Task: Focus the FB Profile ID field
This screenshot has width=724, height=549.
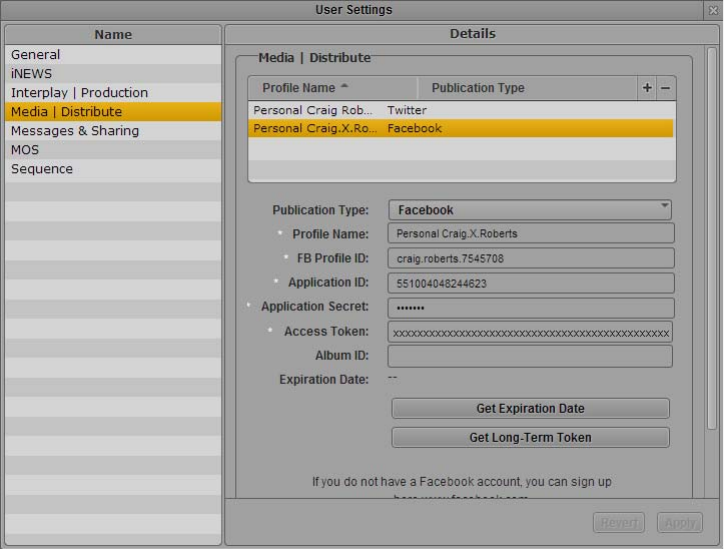Action: click(531, 259)
